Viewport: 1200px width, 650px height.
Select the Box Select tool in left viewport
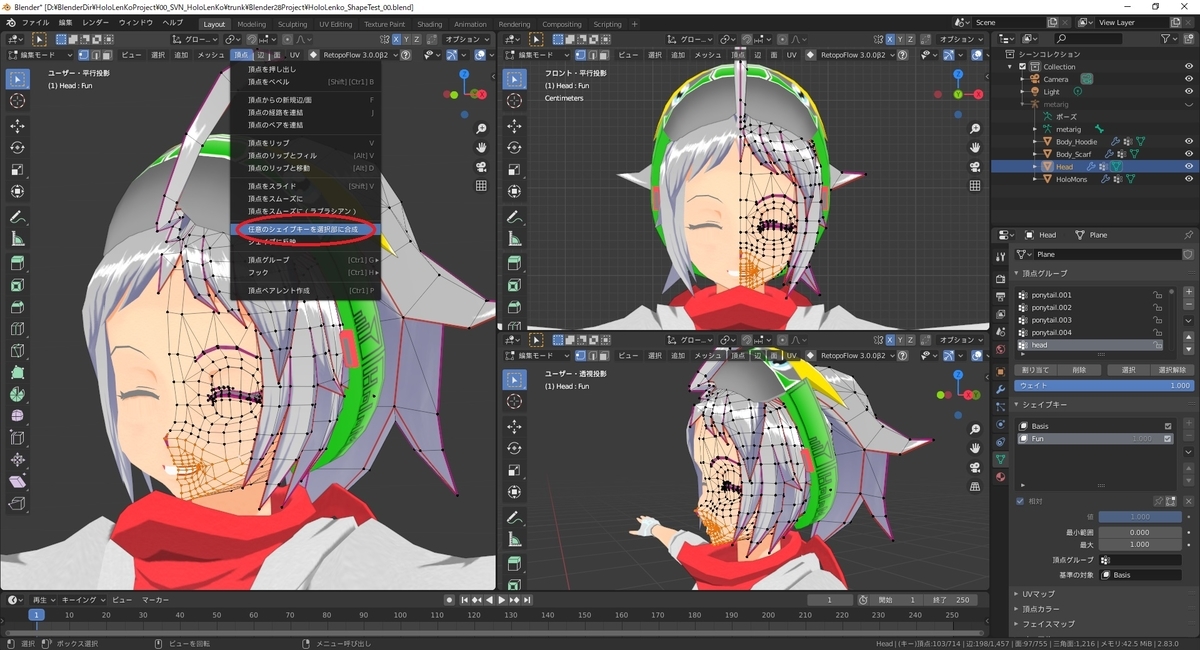coord(18,78)
